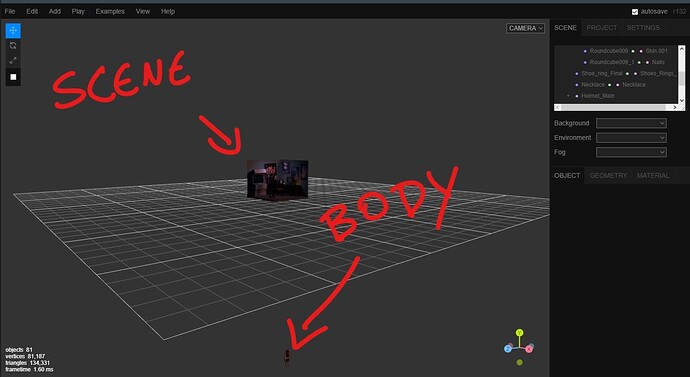Select the Necklace object after the blue dot
This screenshot has height=377, width=690.
(x=593, y=84)
